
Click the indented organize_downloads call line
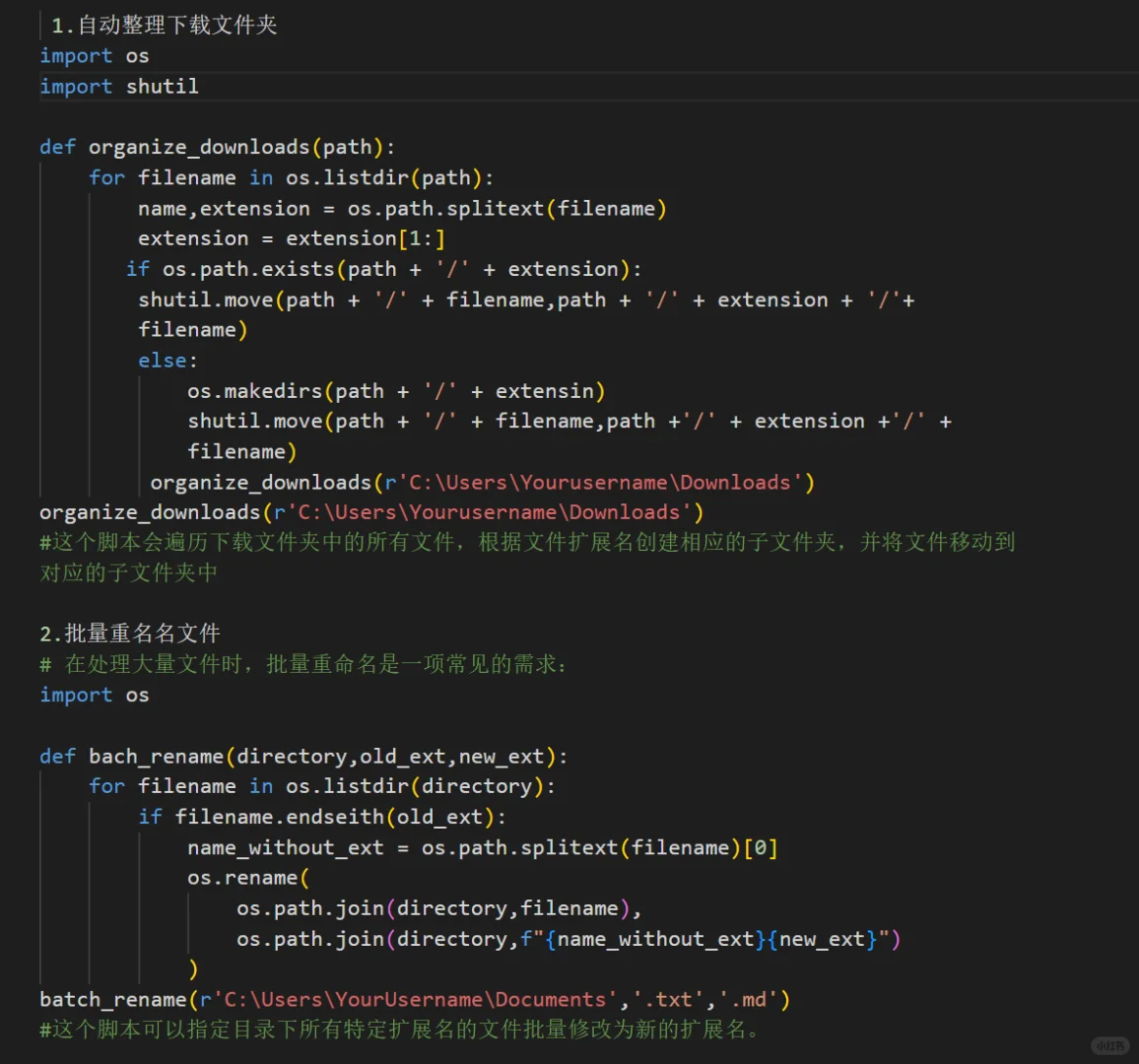pyautogui.click(x=483, y=483)
